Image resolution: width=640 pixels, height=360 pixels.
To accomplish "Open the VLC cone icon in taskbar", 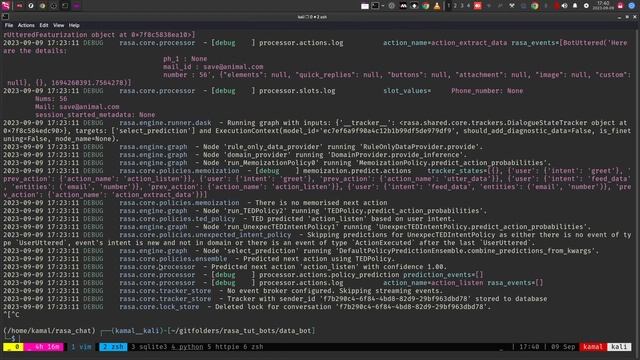I will (437, 6).
